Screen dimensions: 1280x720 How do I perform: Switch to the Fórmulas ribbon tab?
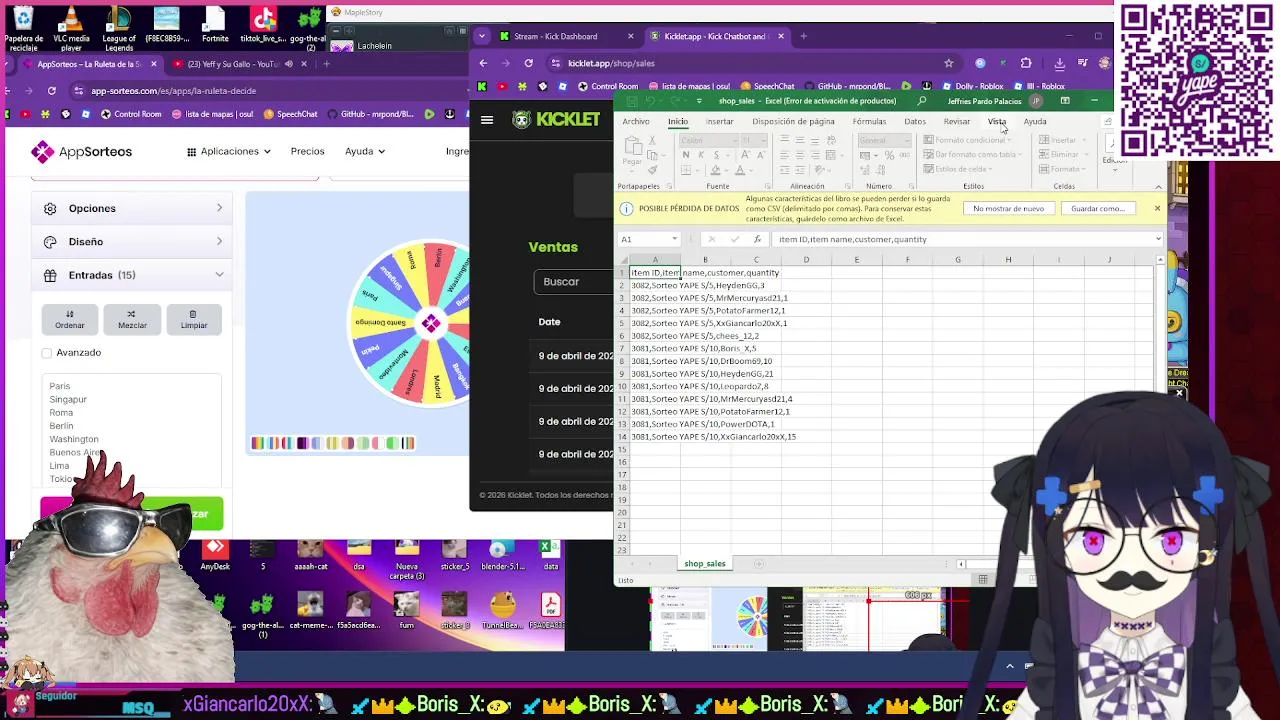(869, 122)
